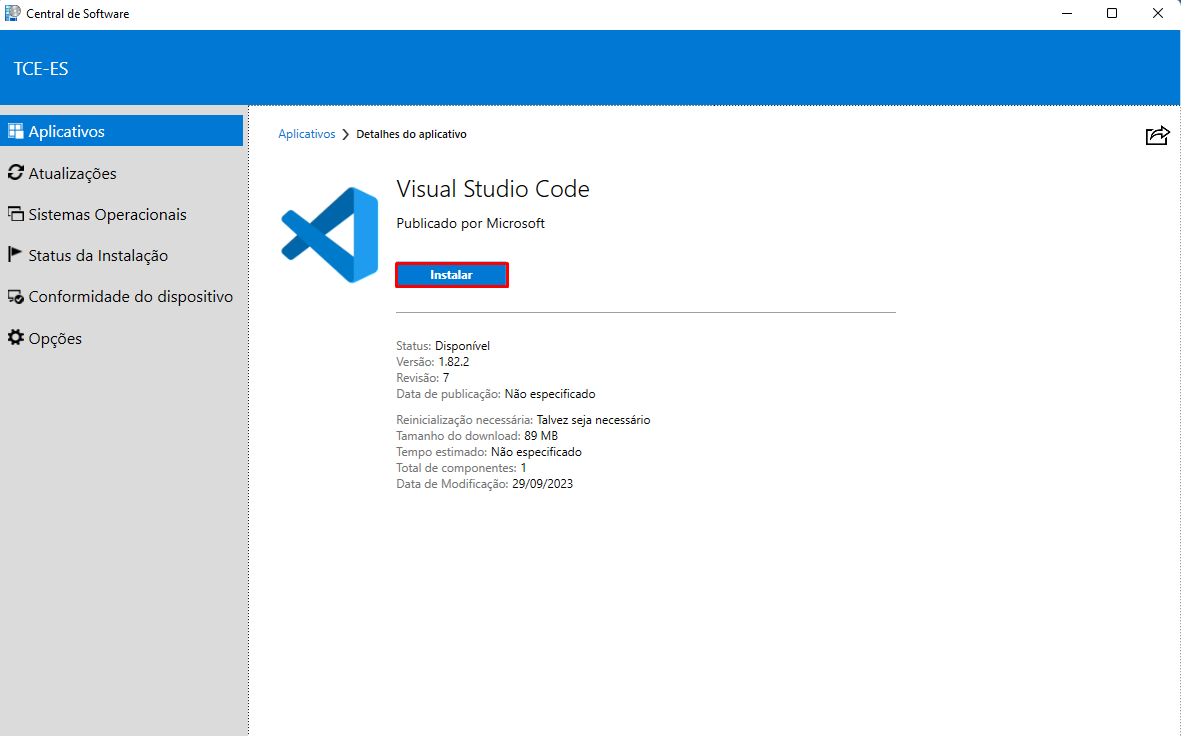Viewport: 1181px width, 736px height.
Task: Click the version 1.82.2 value
Action: (453, 362)
